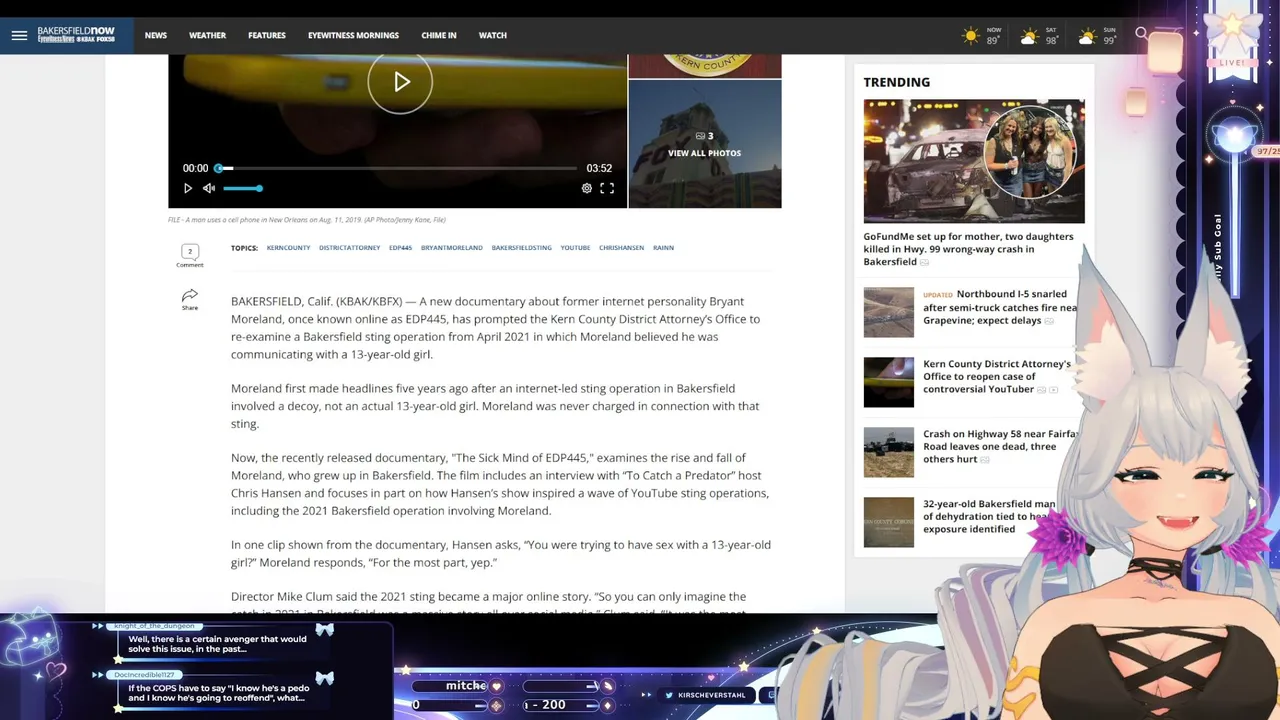Open the News menu
The image size is (1280, 720).
point(156,35)
